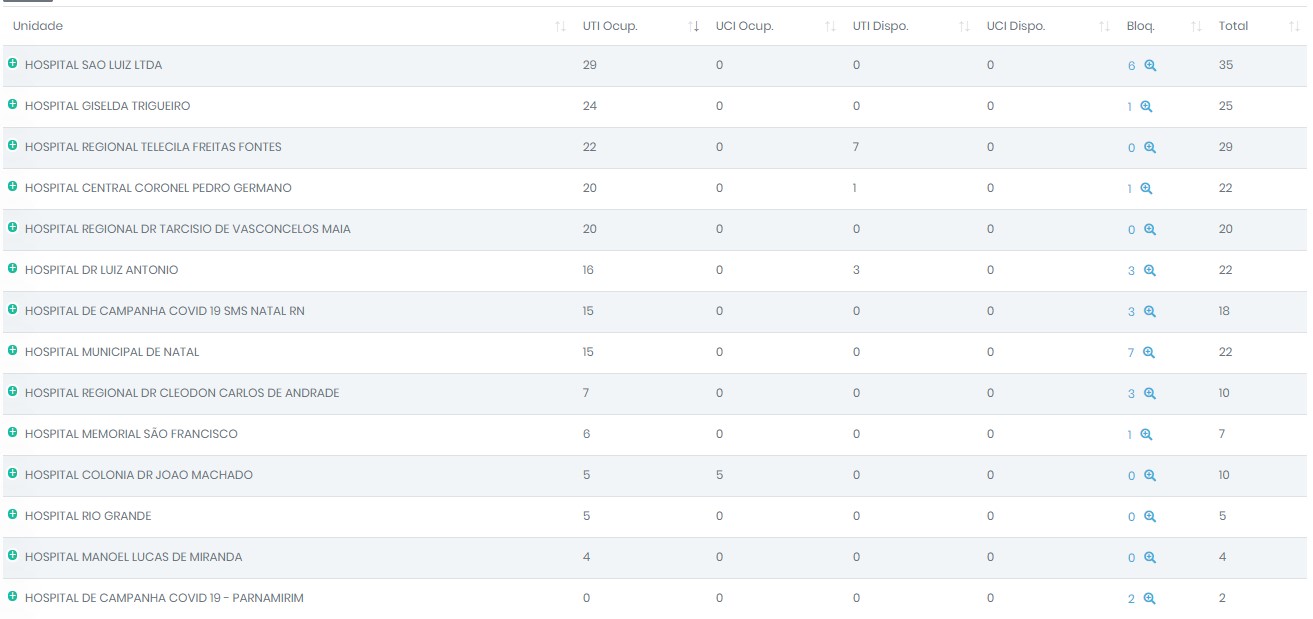Click magnifier icon for Hospital Memorial São Francisco
Viewport: 1313px width, 619px height.
[x=1146, y=434]
